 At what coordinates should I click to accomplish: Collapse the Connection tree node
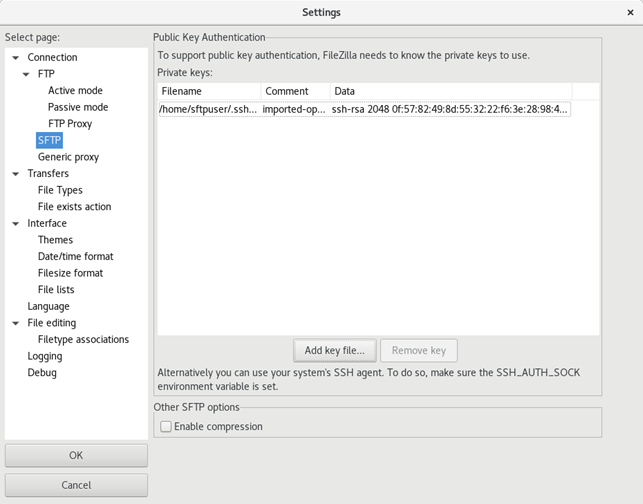pyautogui.click(x=16, y=58)
